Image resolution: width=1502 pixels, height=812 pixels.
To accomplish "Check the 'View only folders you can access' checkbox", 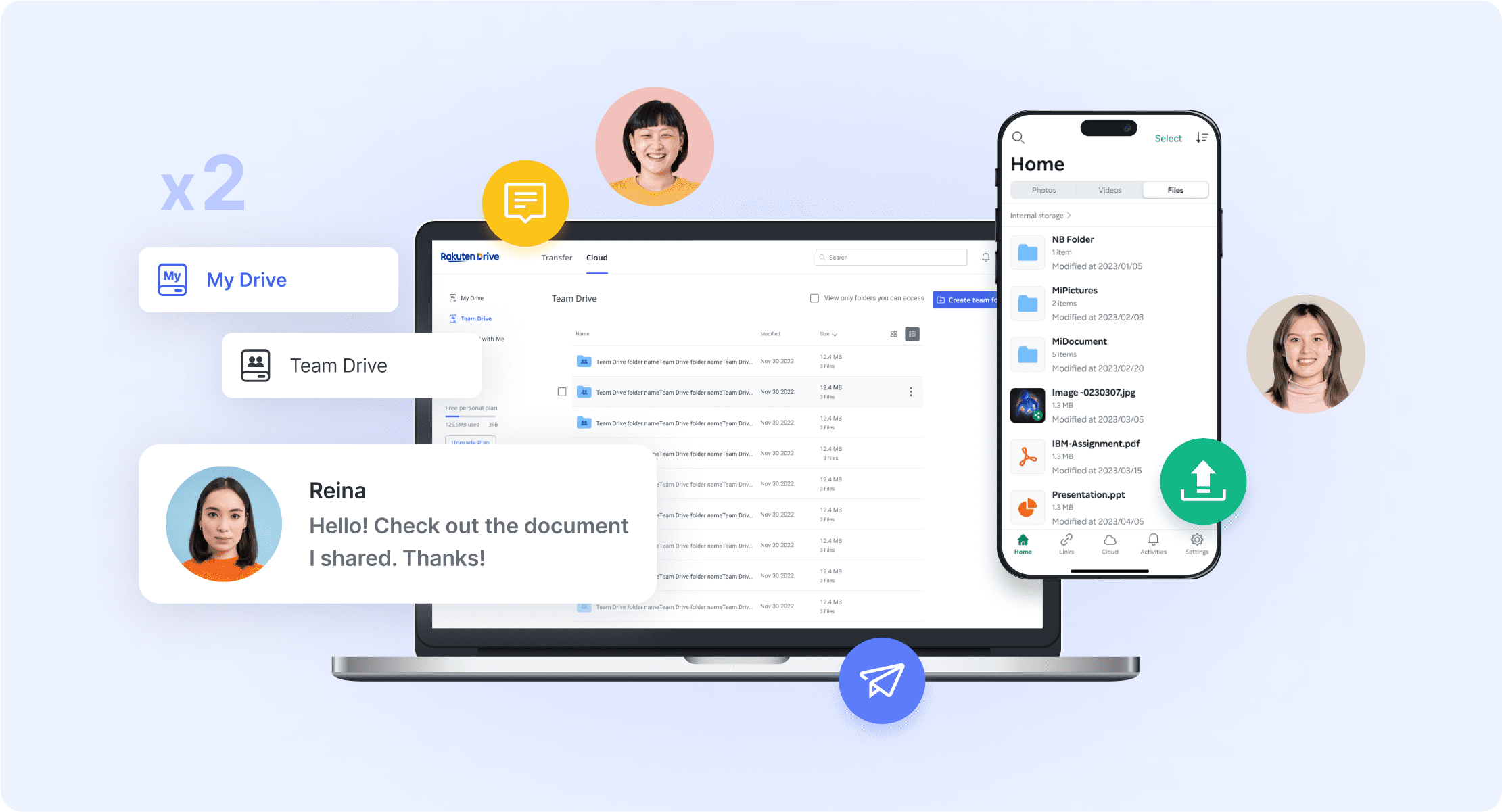I will (x=811, y=299).
